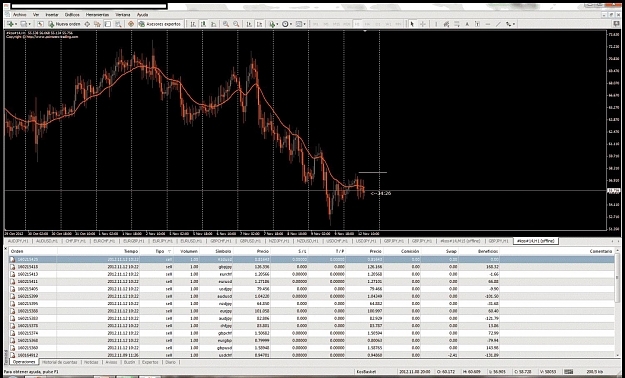Toggle the H4 timeframe button
This screenshot has width=625, height=378.
(367, 24)
